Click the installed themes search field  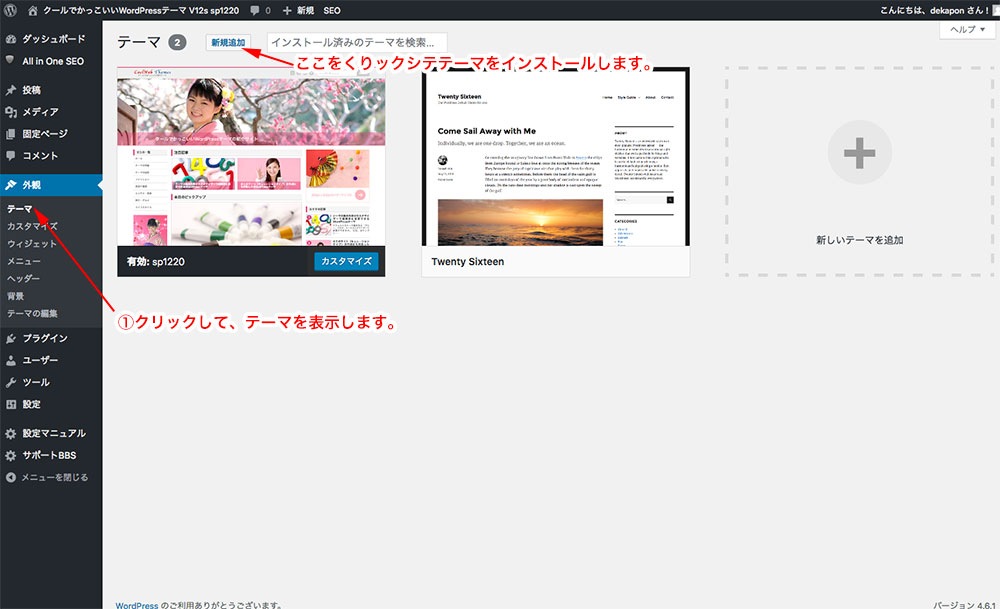coord(357,42)
